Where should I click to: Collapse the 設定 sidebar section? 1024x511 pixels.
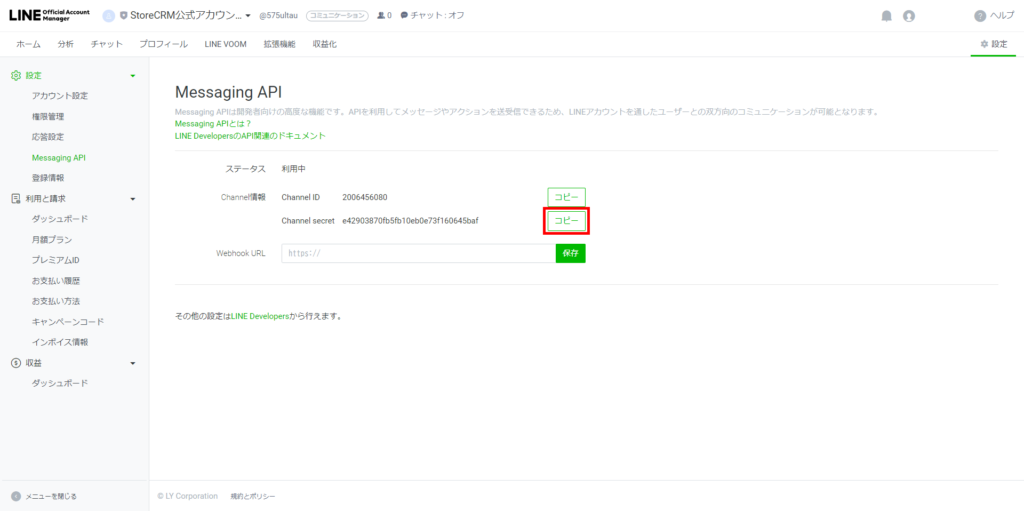(x=133, y=76)
